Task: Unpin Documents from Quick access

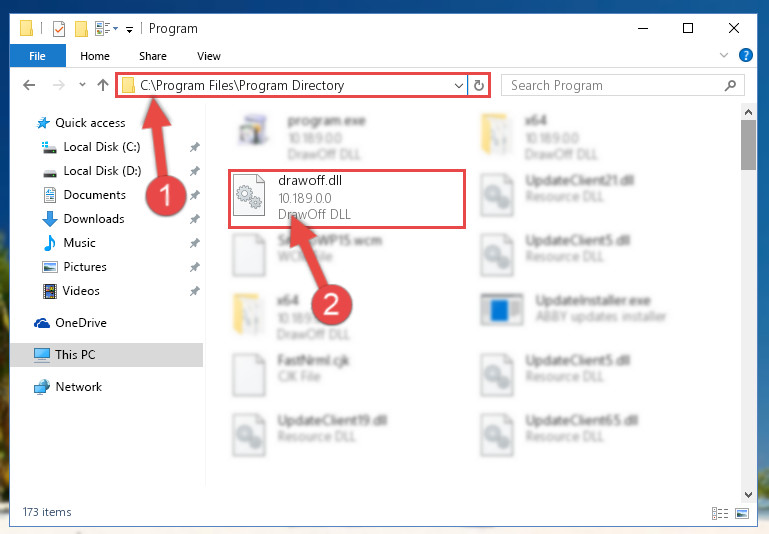Action: 195,195
